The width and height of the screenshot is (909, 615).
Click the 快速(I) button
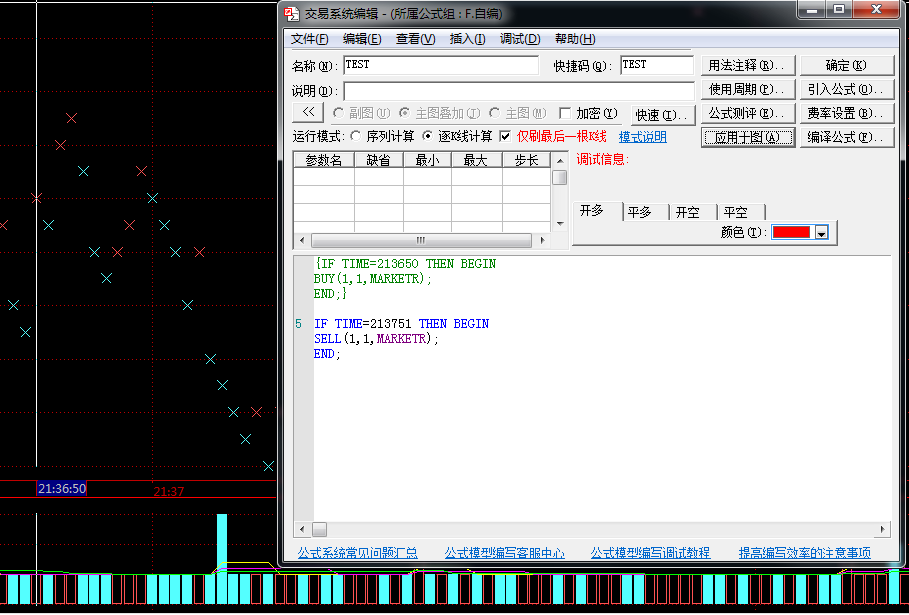(663, 115)
